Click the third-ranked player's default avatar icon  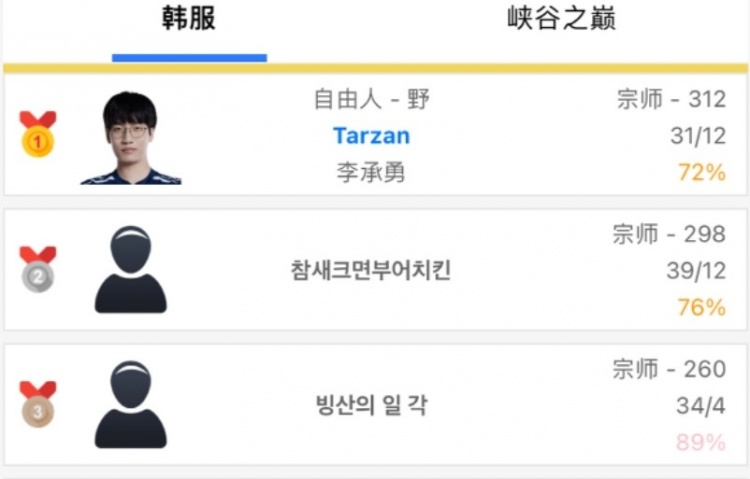point(131,404)
